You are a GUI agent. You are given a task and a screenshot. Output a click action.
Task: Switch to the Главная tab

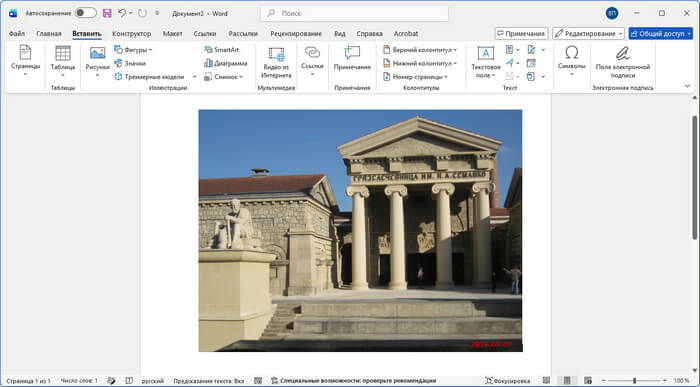pos(49,33)
